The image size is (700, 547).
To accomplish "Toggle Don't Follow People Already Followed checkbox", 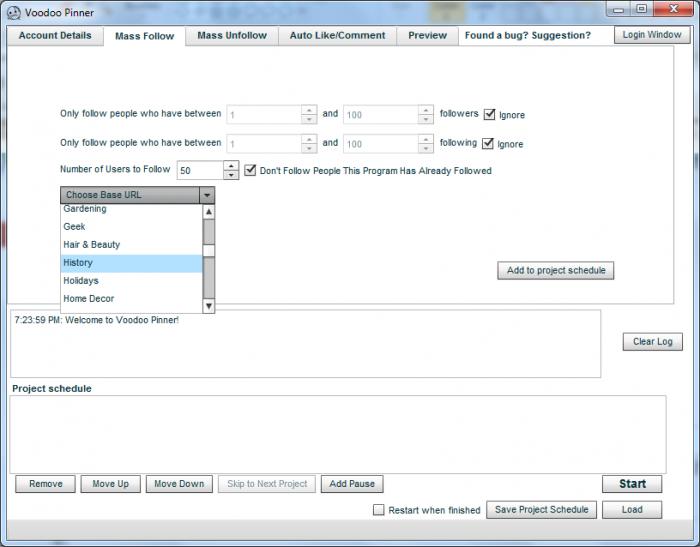I will pos(250,170).
